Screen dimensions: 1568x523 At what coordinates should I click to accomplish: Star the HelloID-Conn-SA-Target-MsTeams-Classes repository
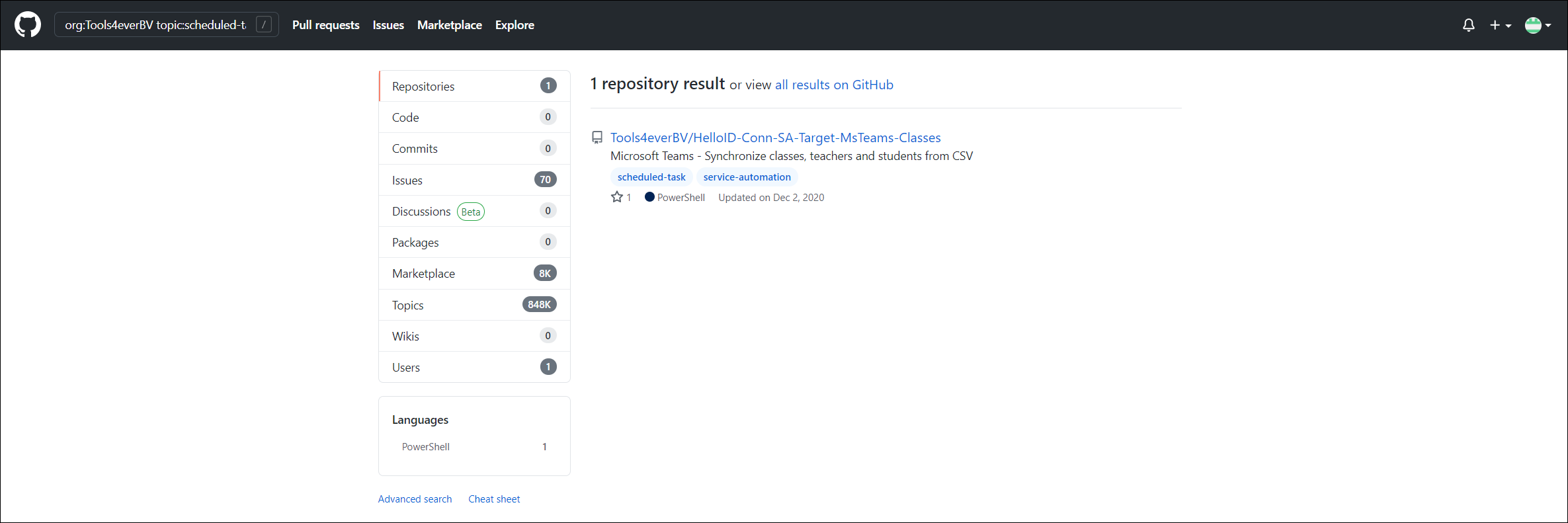pos(617,197)
